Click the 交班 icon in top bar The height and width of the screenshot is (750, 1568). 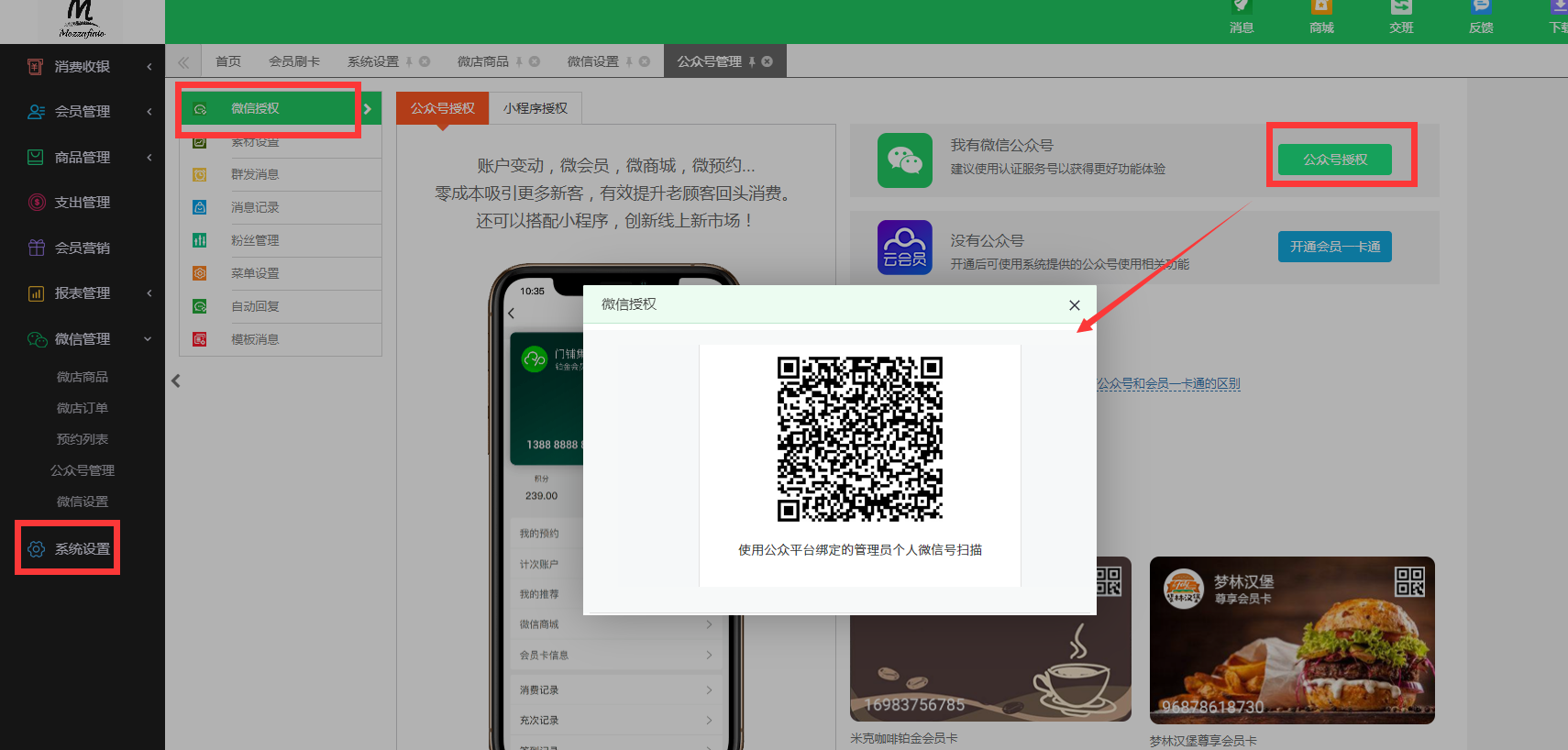[x=1401, y=7]
